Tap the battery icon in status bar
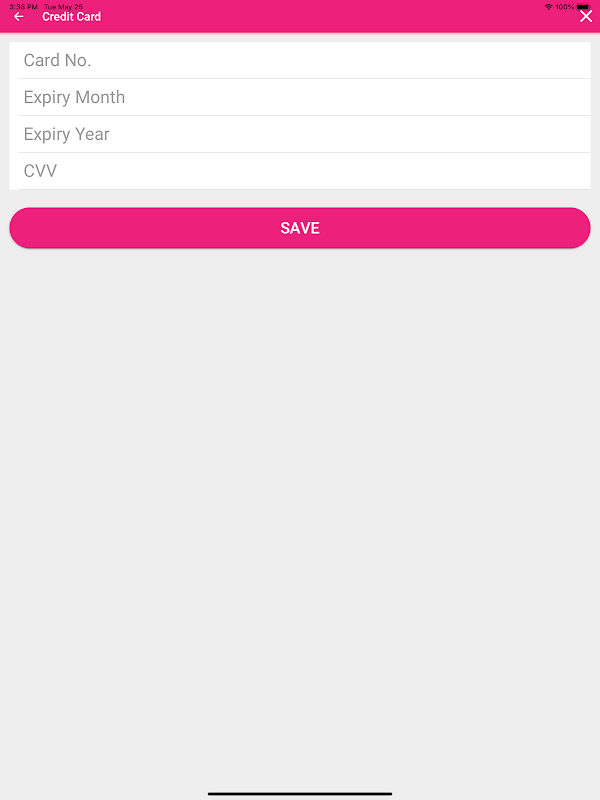600x800 pixels. pos(583,6)
